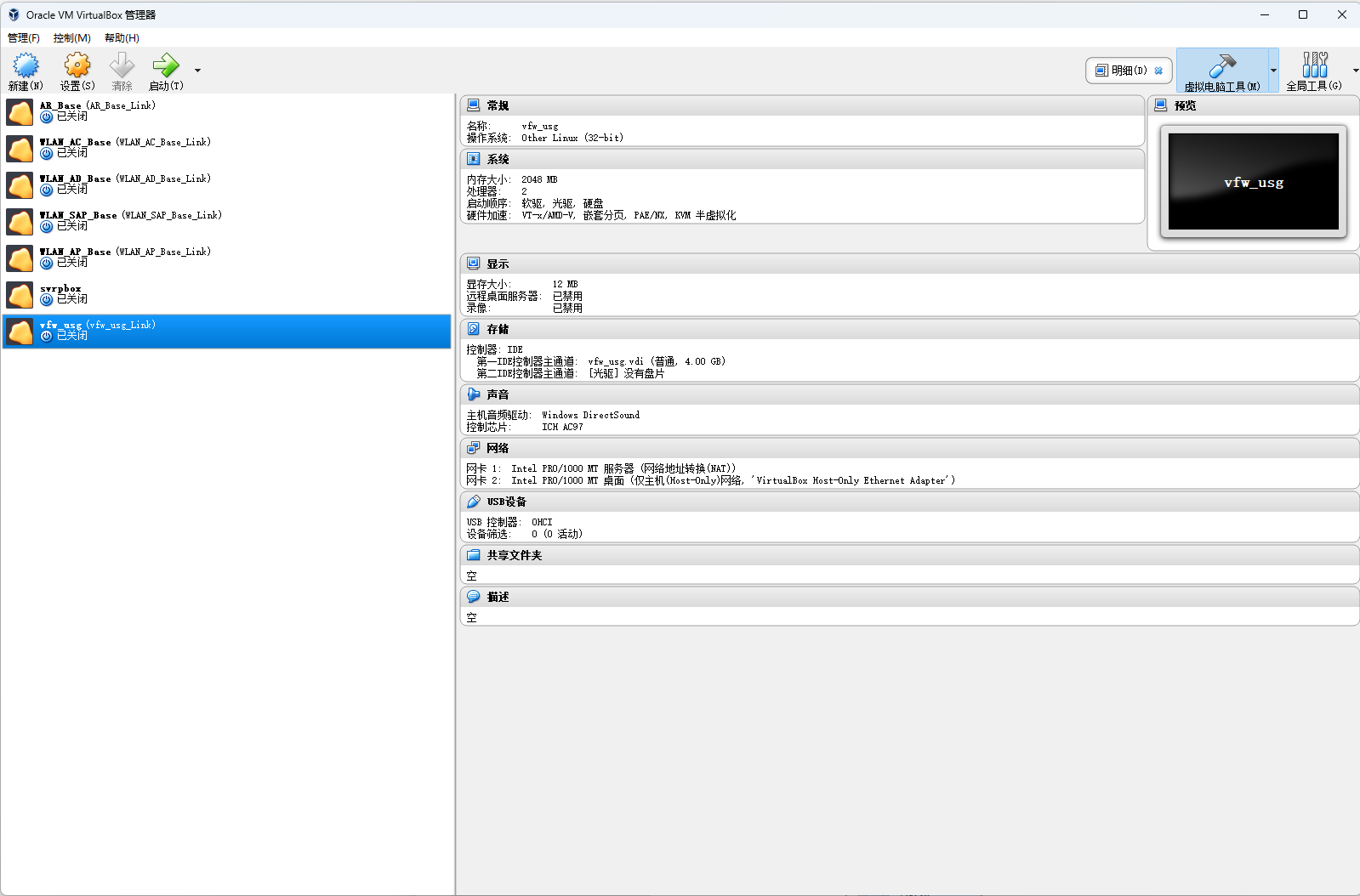Open the 帮助(H) menu
This screenshot has height=896, width=1360.
[122, 38]
